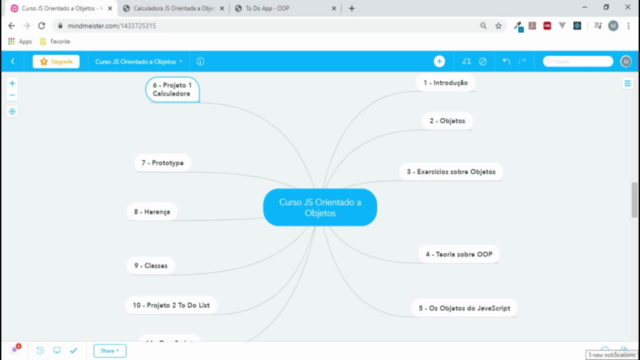Close the To Do App - OOP tab
The image size is (640, 360).
click(333, 8)
